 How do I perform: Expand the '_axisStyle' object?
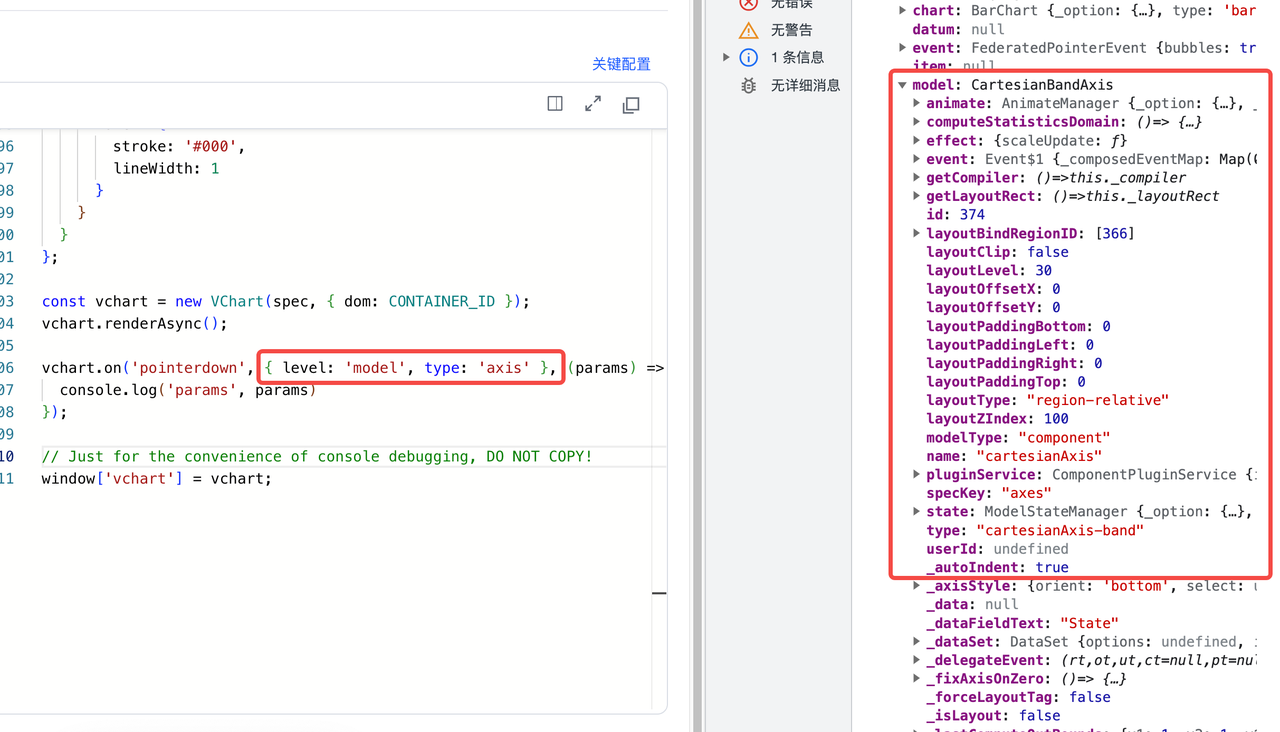917,586
